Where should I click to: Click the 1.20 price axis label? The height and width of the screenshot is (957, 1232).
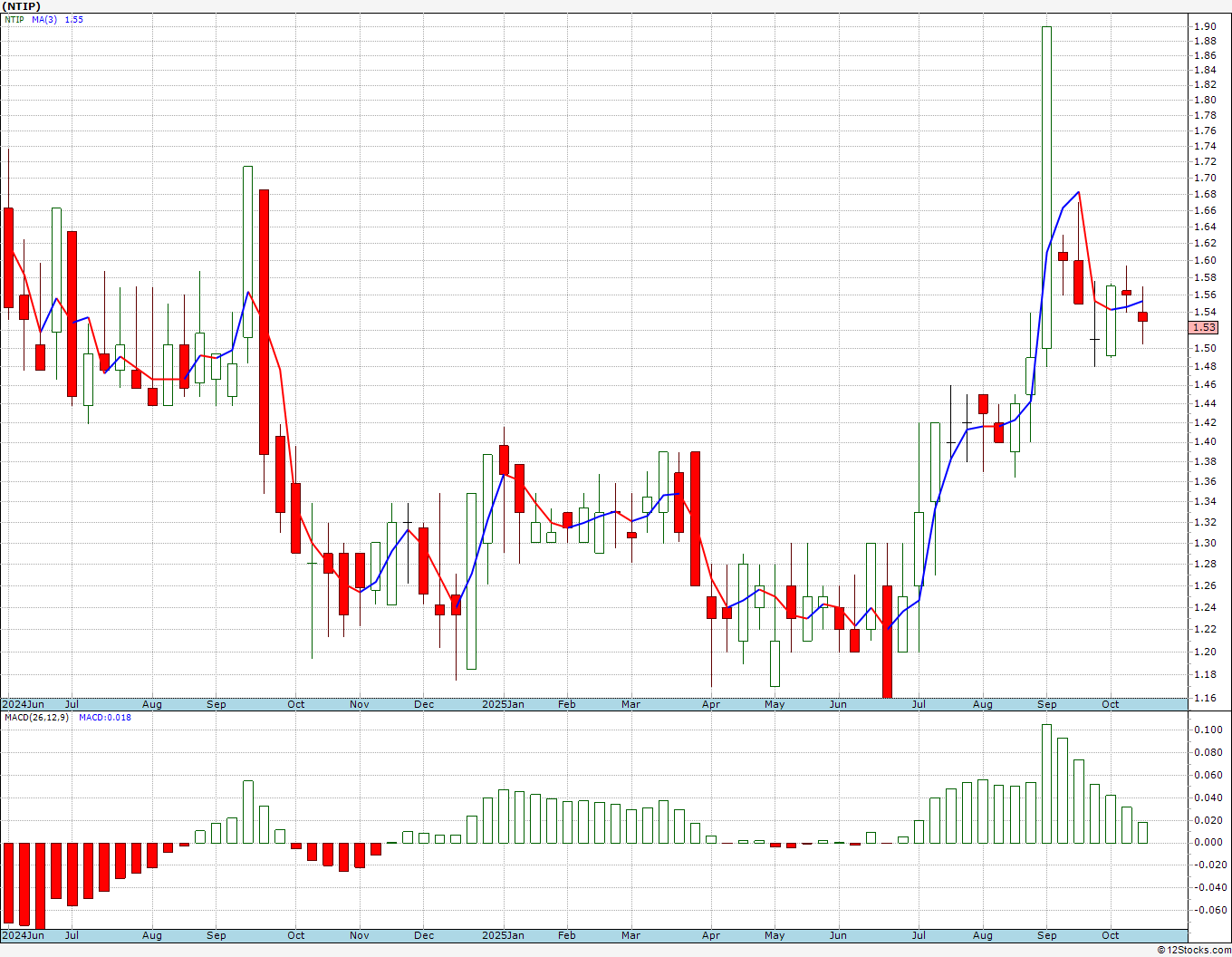pyautogui.click(x=1205, y=652)
